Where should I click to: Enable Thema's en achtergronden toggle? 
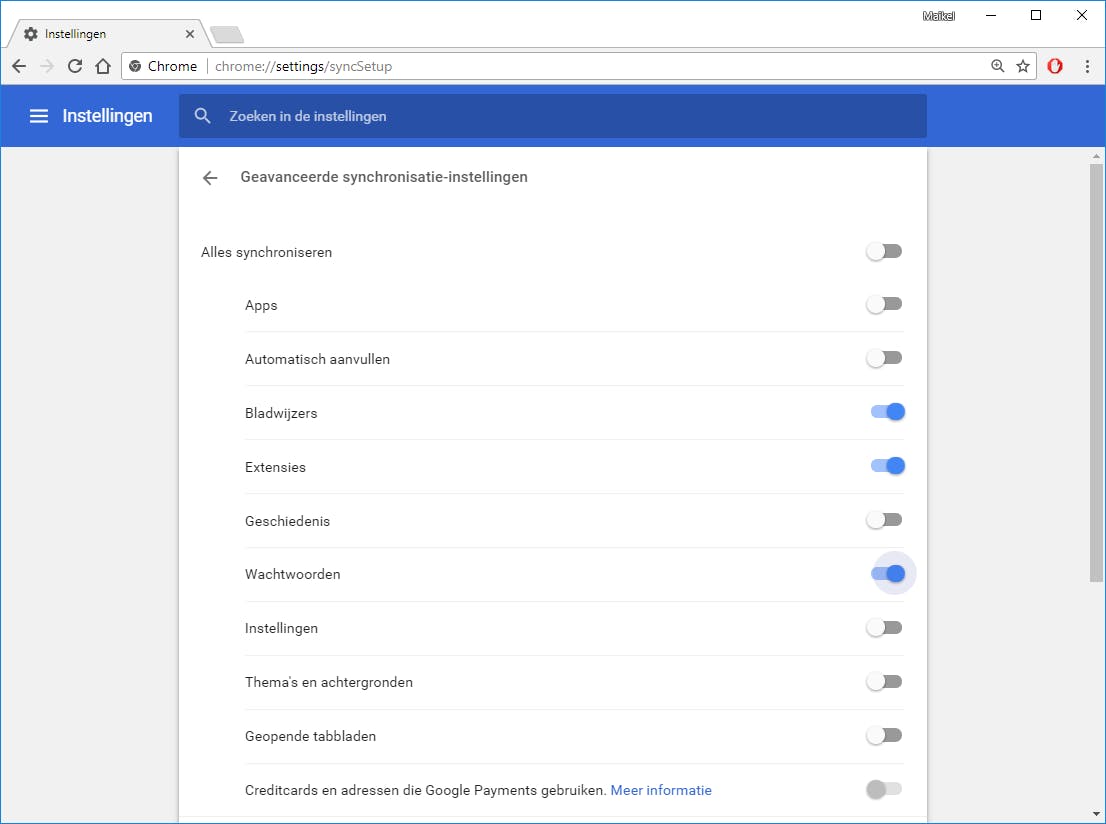(x=885, y=681)
